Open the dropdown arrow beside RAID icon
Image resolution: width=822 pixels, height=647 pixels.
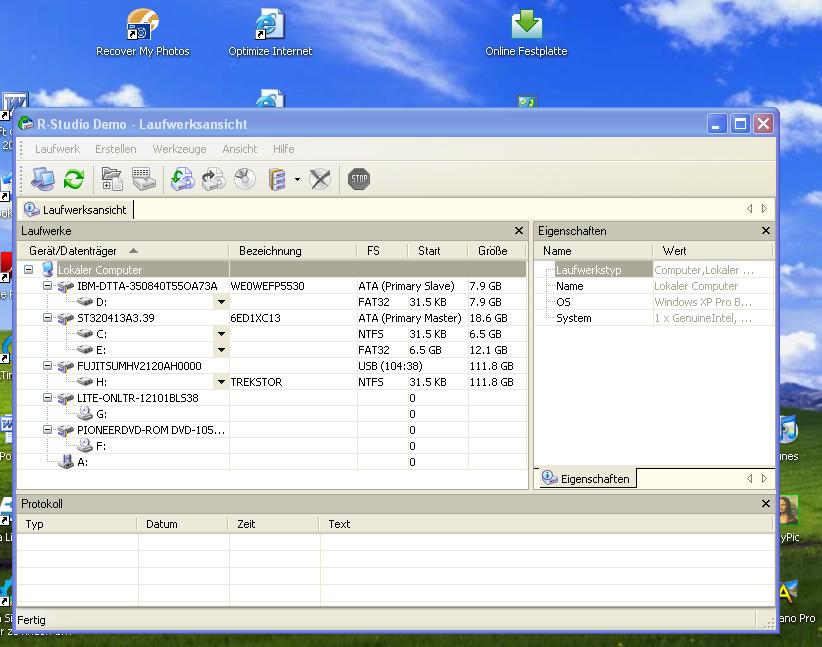click(x=297, y=179)
